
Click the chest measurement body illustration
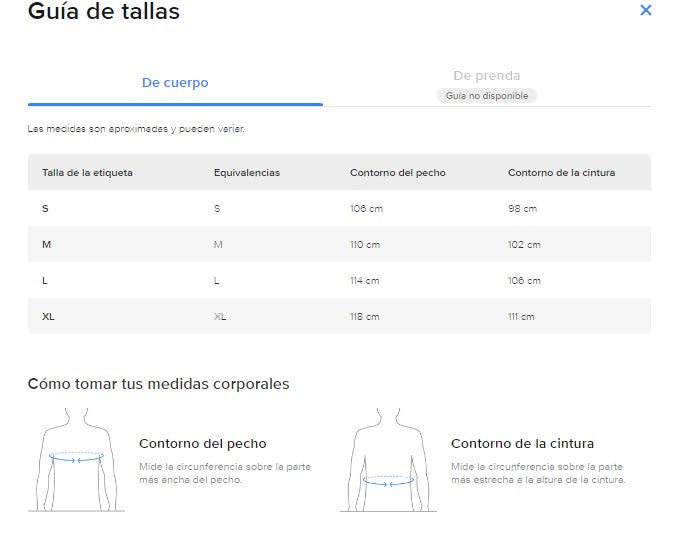click(76, 459)
